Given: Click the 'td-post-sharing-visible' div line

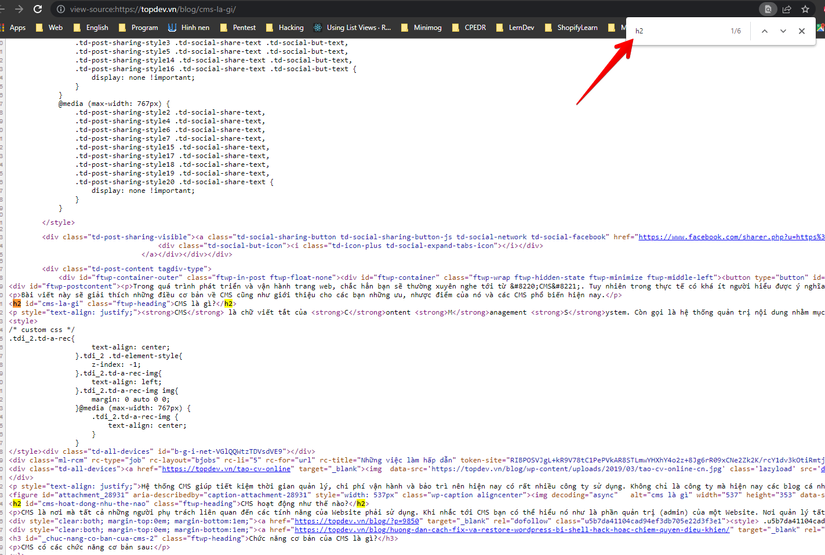Looking at the screenshot, I should pyautogui.click(x=434, y=237).
